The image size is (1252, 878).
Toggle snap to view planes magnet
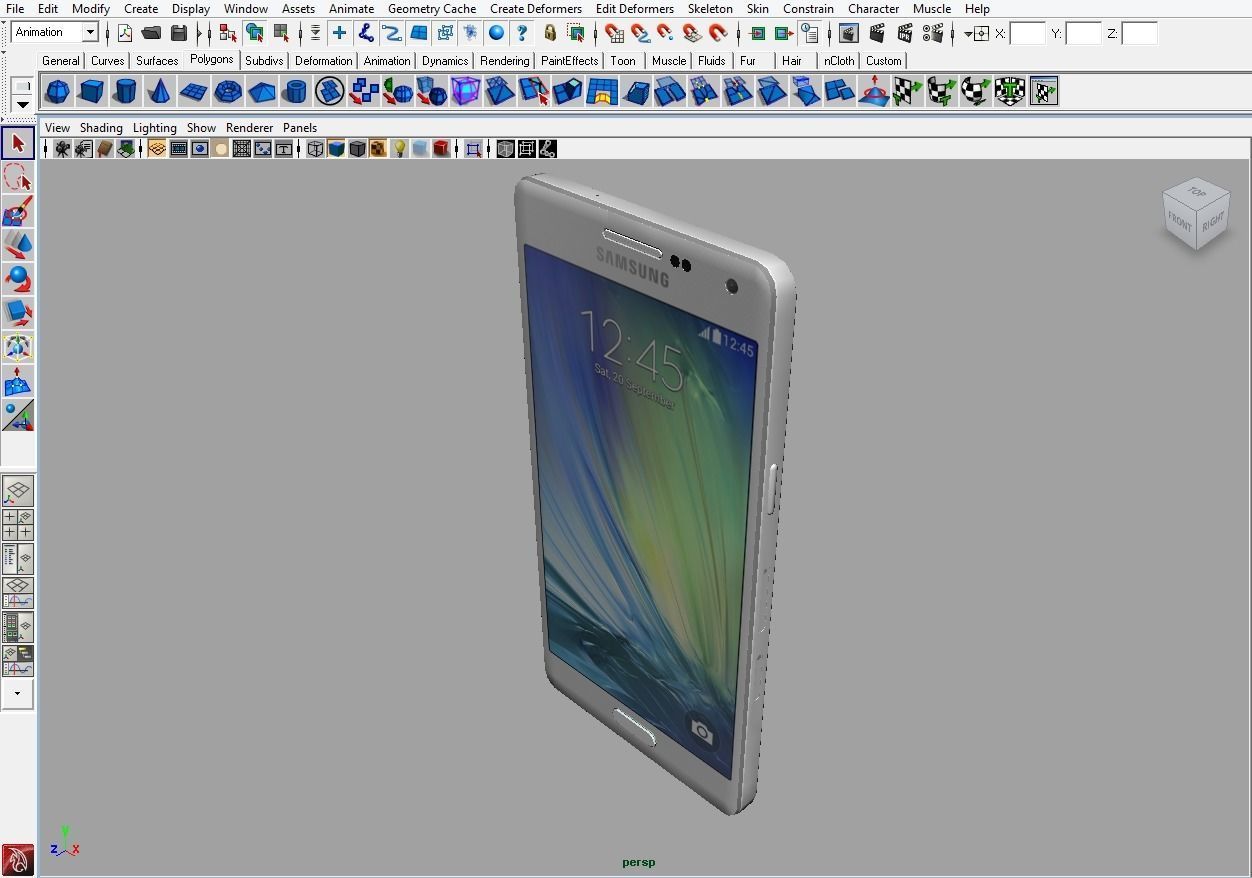pos(691,33)
